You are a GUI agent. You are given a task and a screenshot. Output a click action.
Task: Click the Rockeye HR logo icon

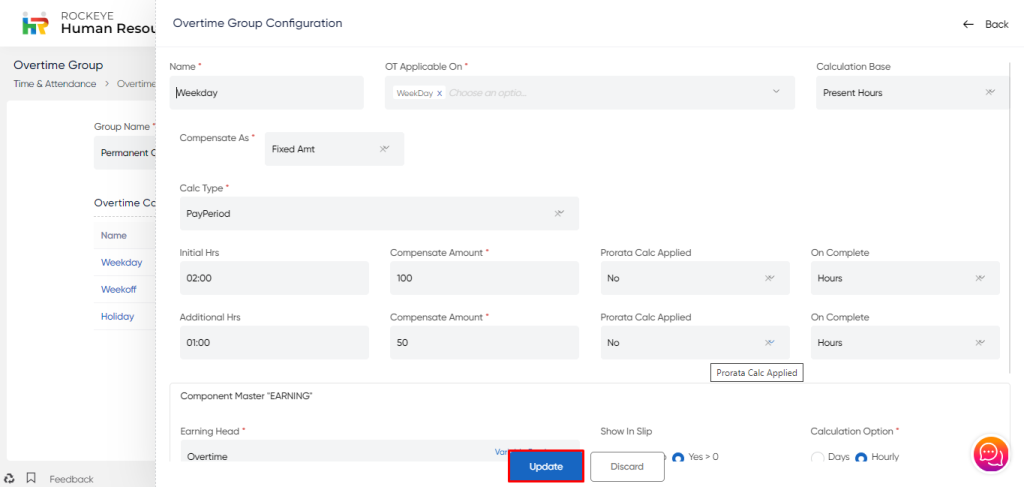[x=35, y=23]
